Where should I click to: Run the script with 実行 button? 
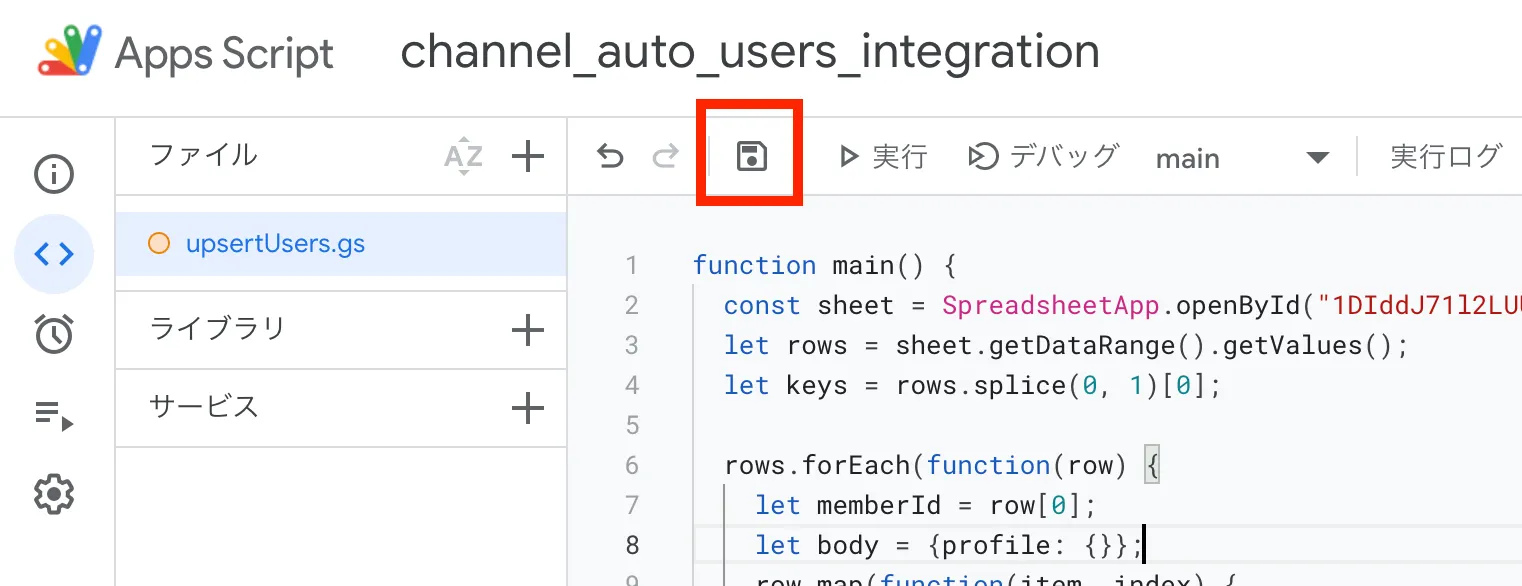tap(884, 157)
